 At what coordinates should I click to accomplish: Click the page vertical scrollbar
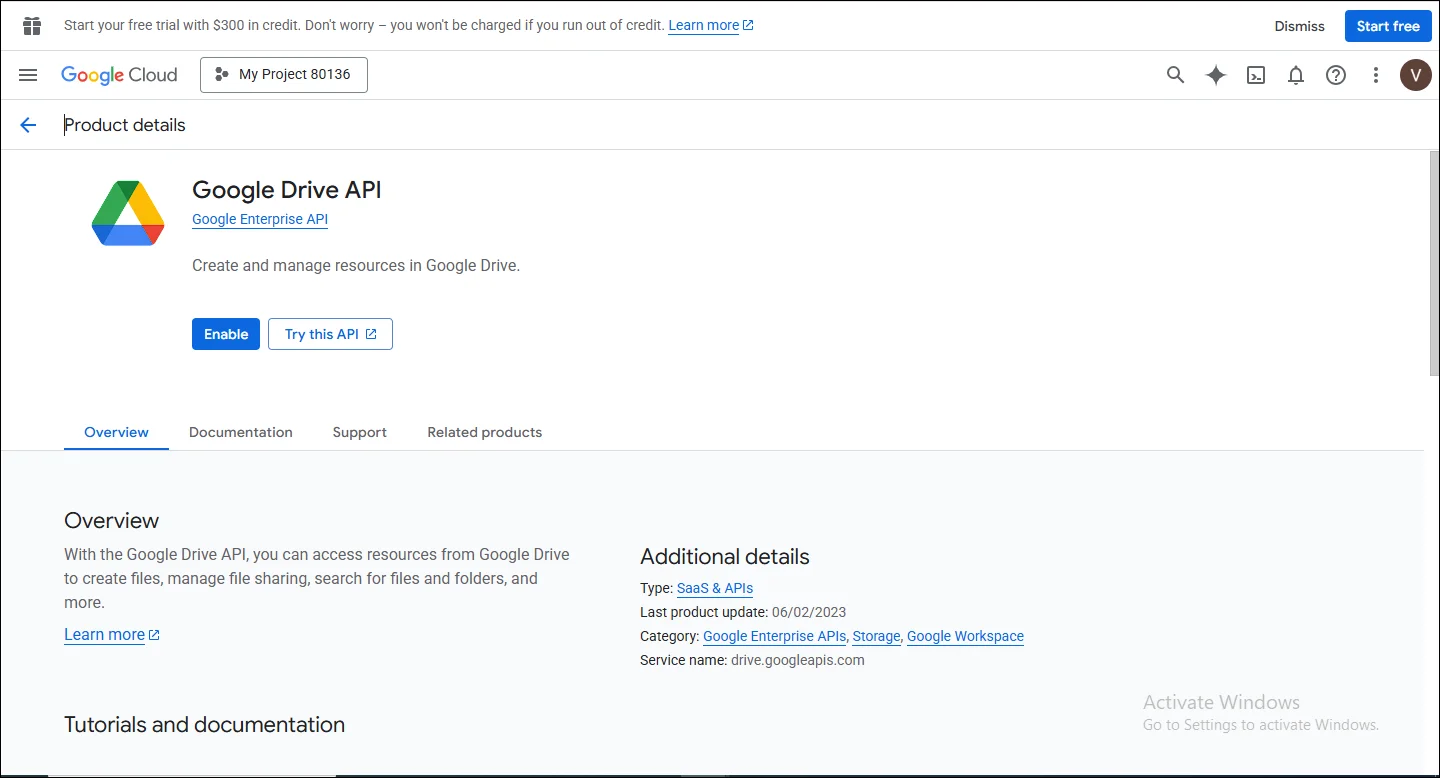coord(1434,264)
